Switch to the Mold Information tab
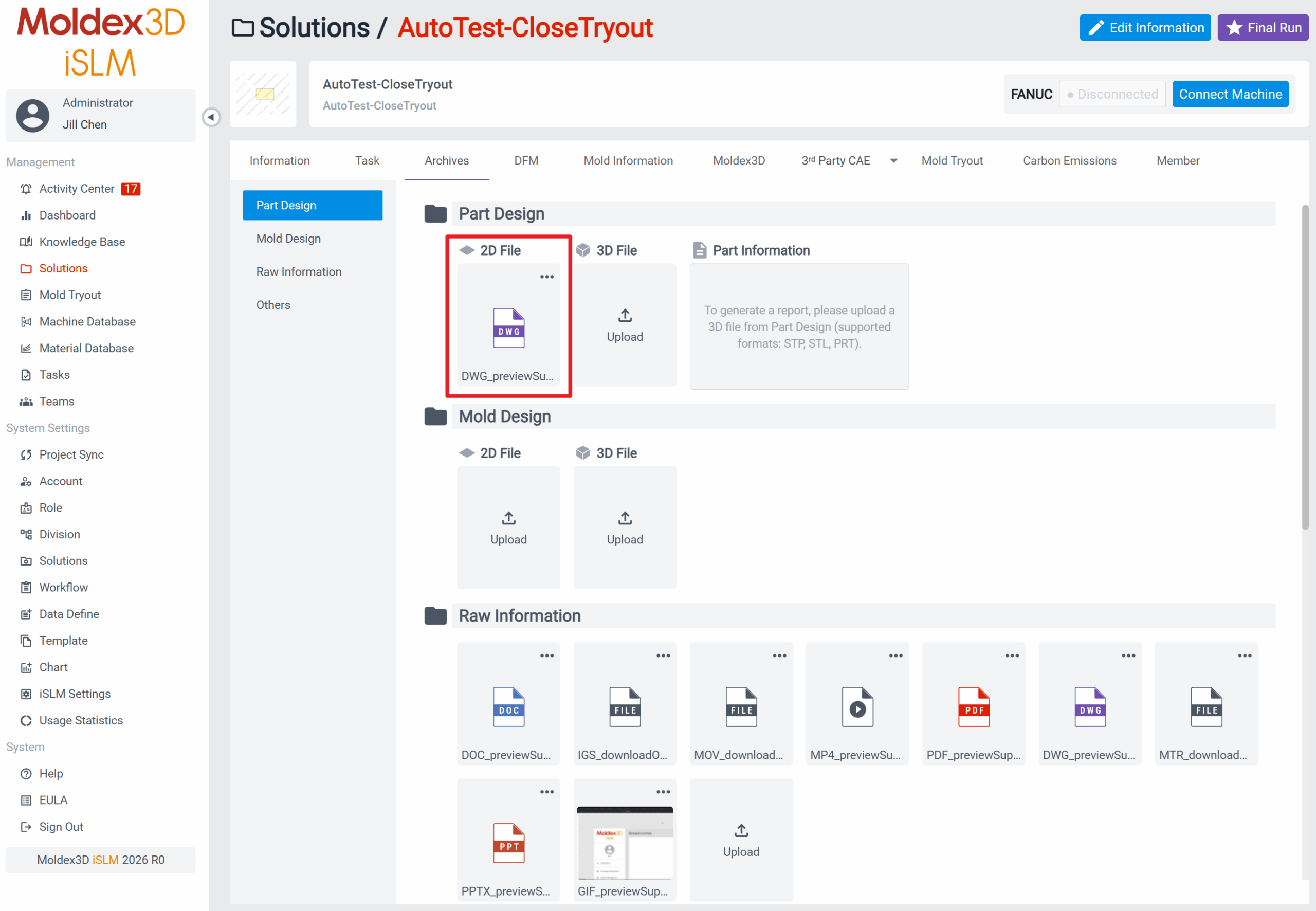Viewport: 1316px width, 911px height. coord(628,161)
